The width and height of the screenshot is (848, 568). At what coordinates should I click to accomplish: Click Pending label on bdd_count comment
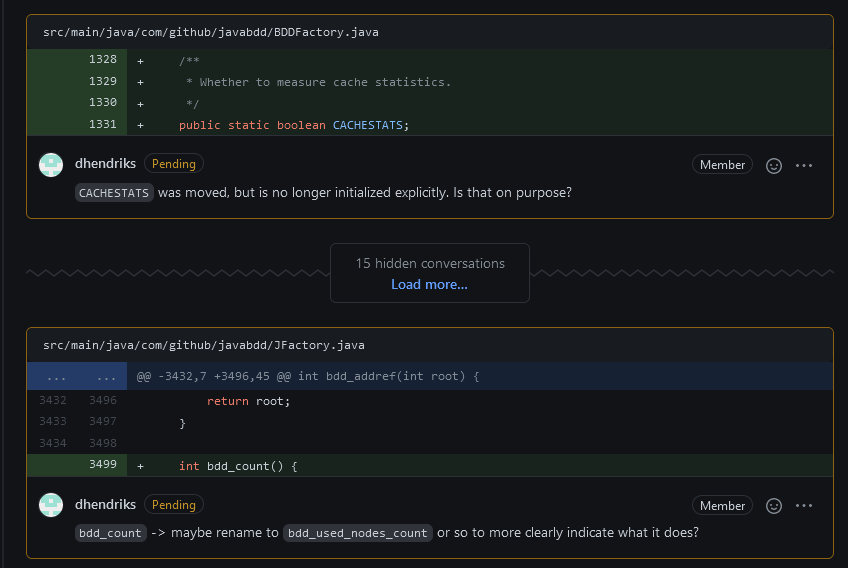tap(174, 504)
